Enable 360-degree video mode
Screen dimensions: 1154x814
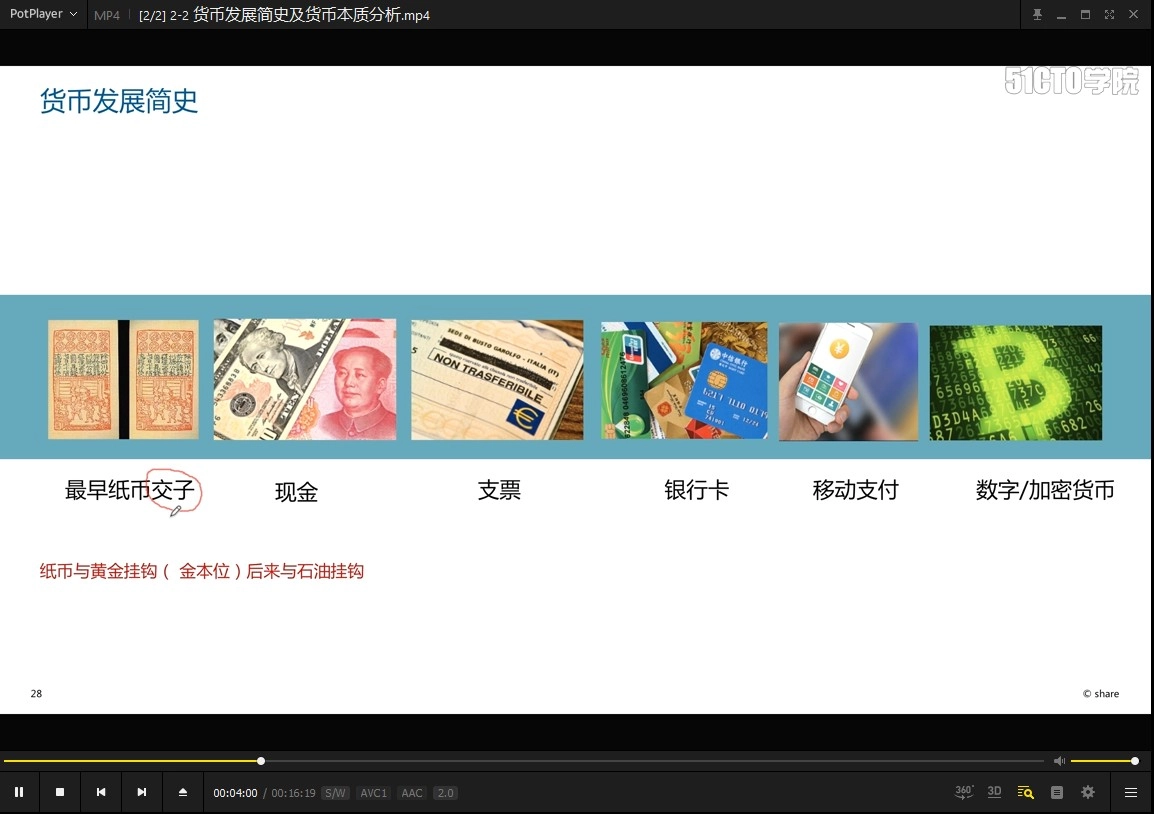click(x=963, y=791)
